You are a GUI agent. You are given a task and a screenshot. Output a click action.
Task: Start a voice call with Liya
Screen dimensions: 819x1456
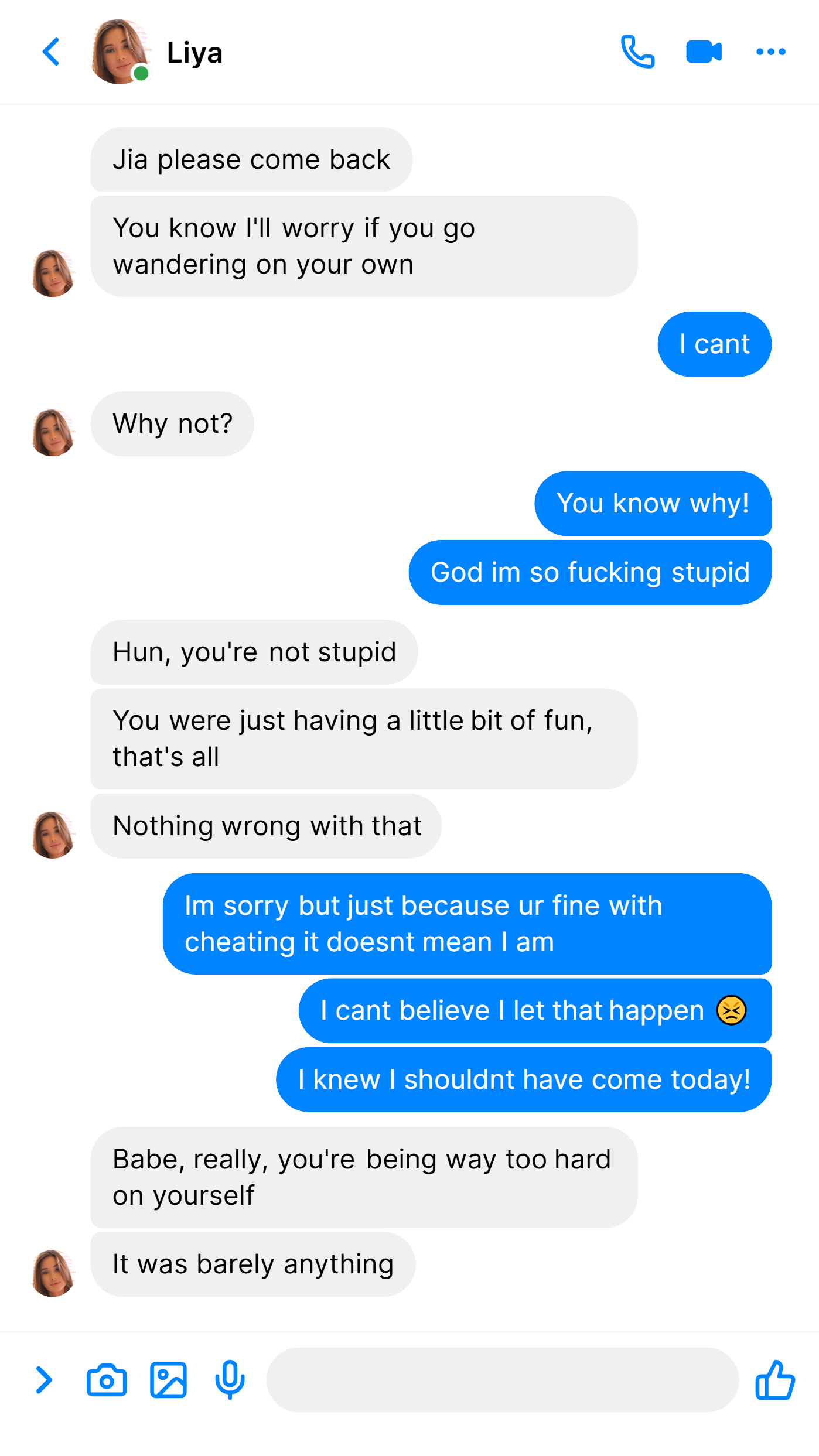637,52
